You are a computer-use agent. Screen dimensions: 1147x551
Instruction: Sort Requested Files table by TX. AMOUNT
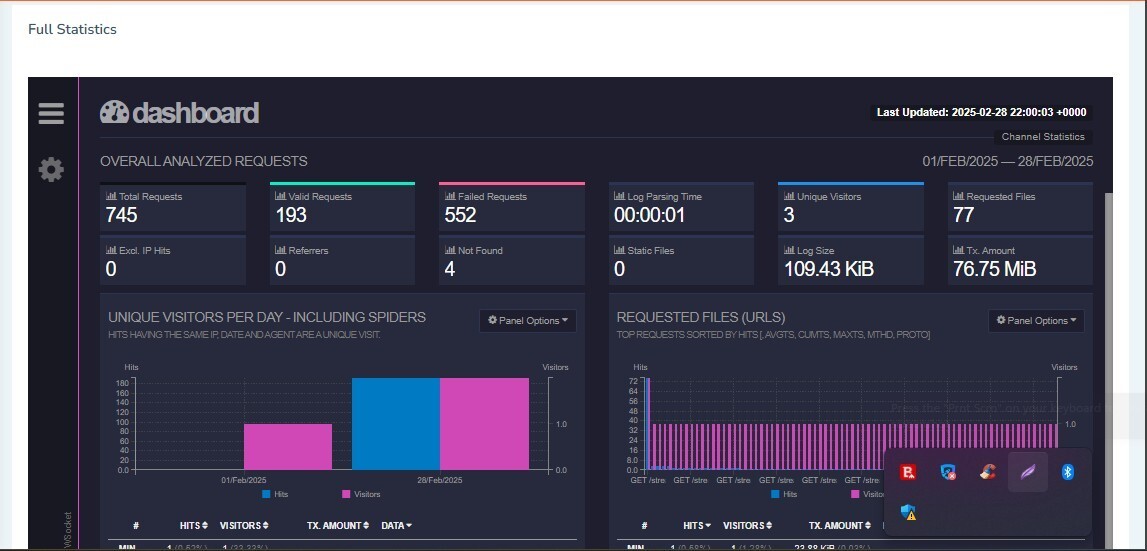(840, 525)
